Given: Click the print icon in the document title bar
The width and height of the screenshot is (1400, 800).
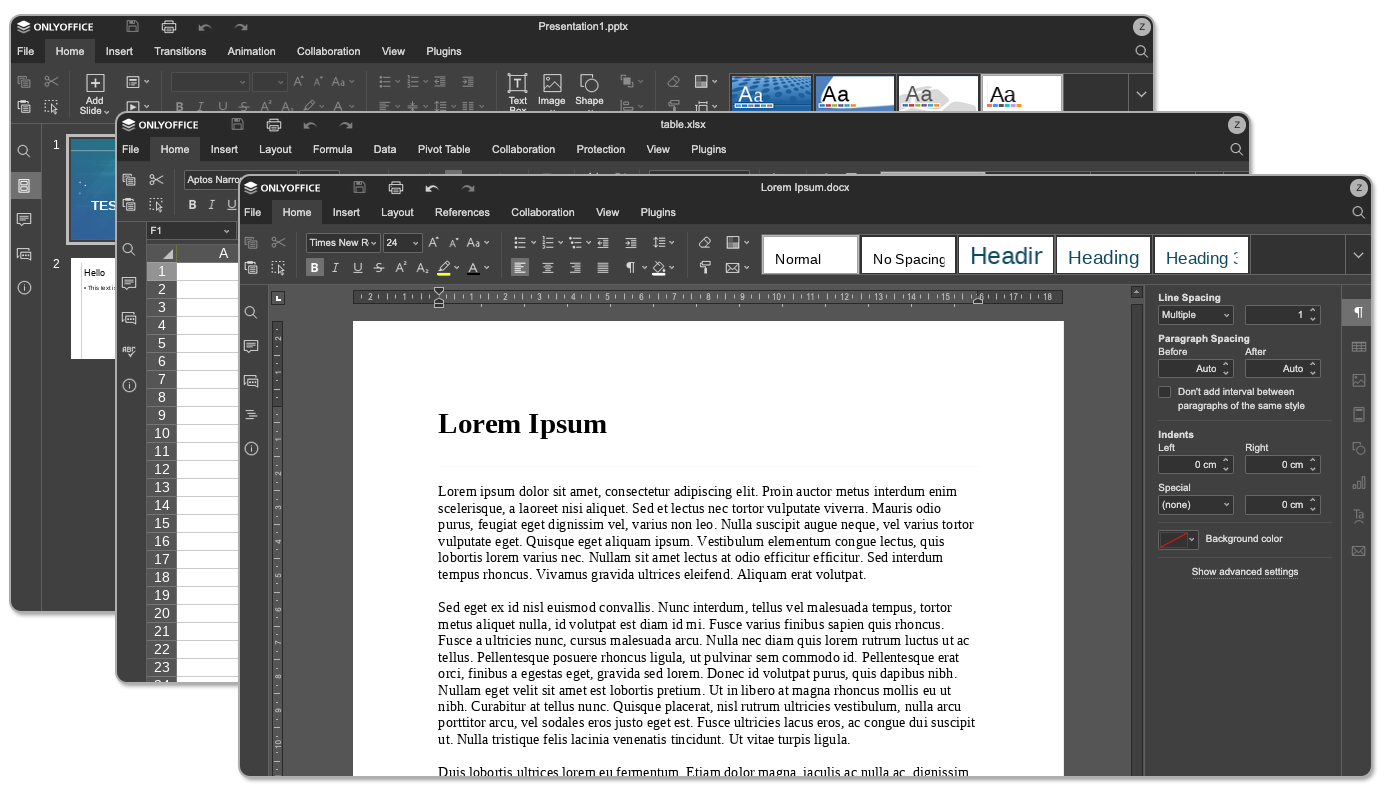Looking at the screenshot, I should tap(396, 187).
